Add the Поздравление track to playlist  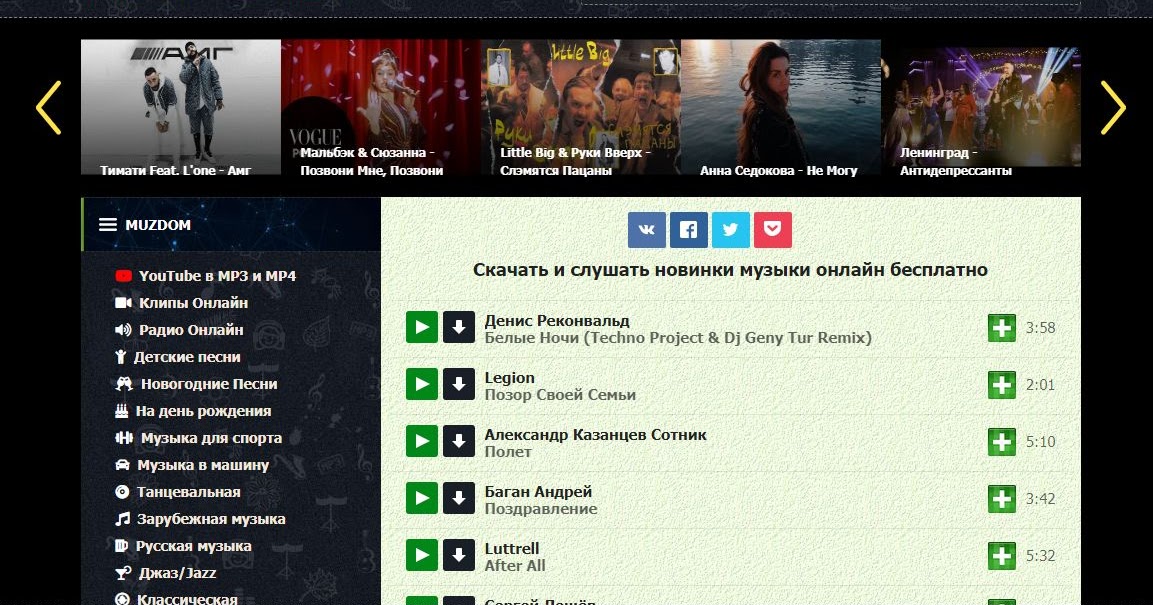click(x=1002, y=498)
